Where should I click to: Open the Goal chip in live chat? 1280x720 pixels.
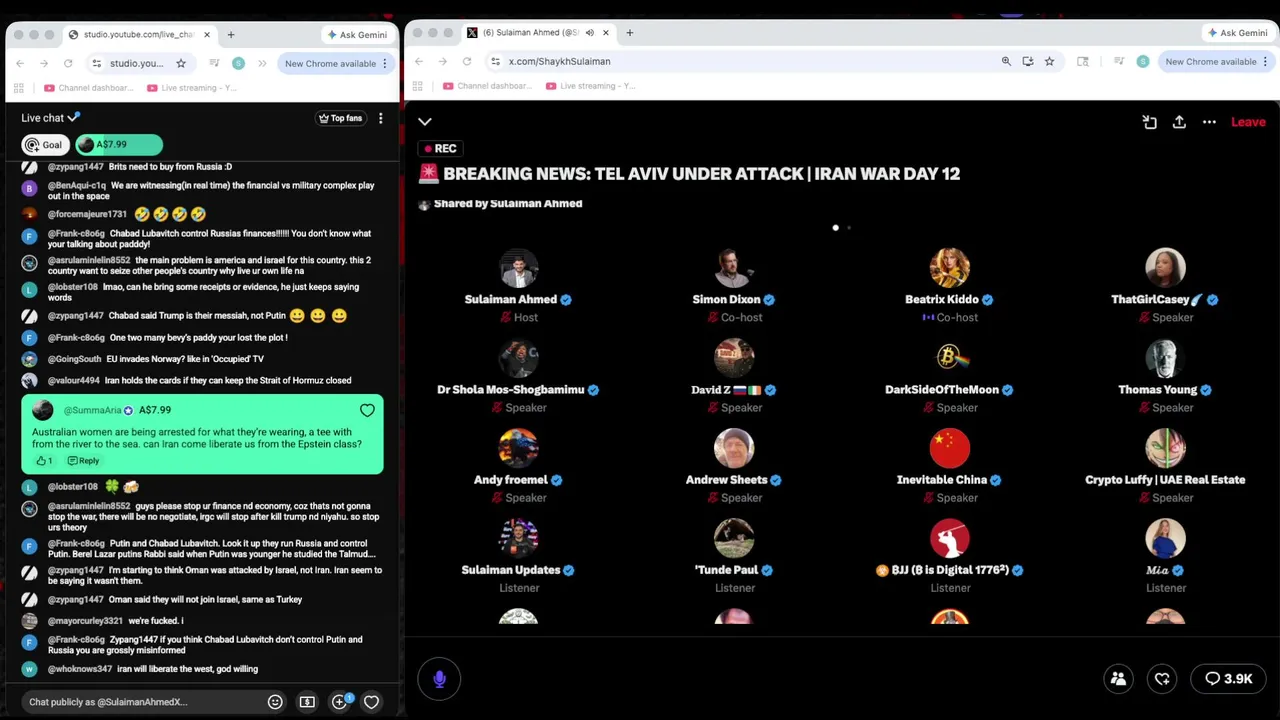(44, 145)
